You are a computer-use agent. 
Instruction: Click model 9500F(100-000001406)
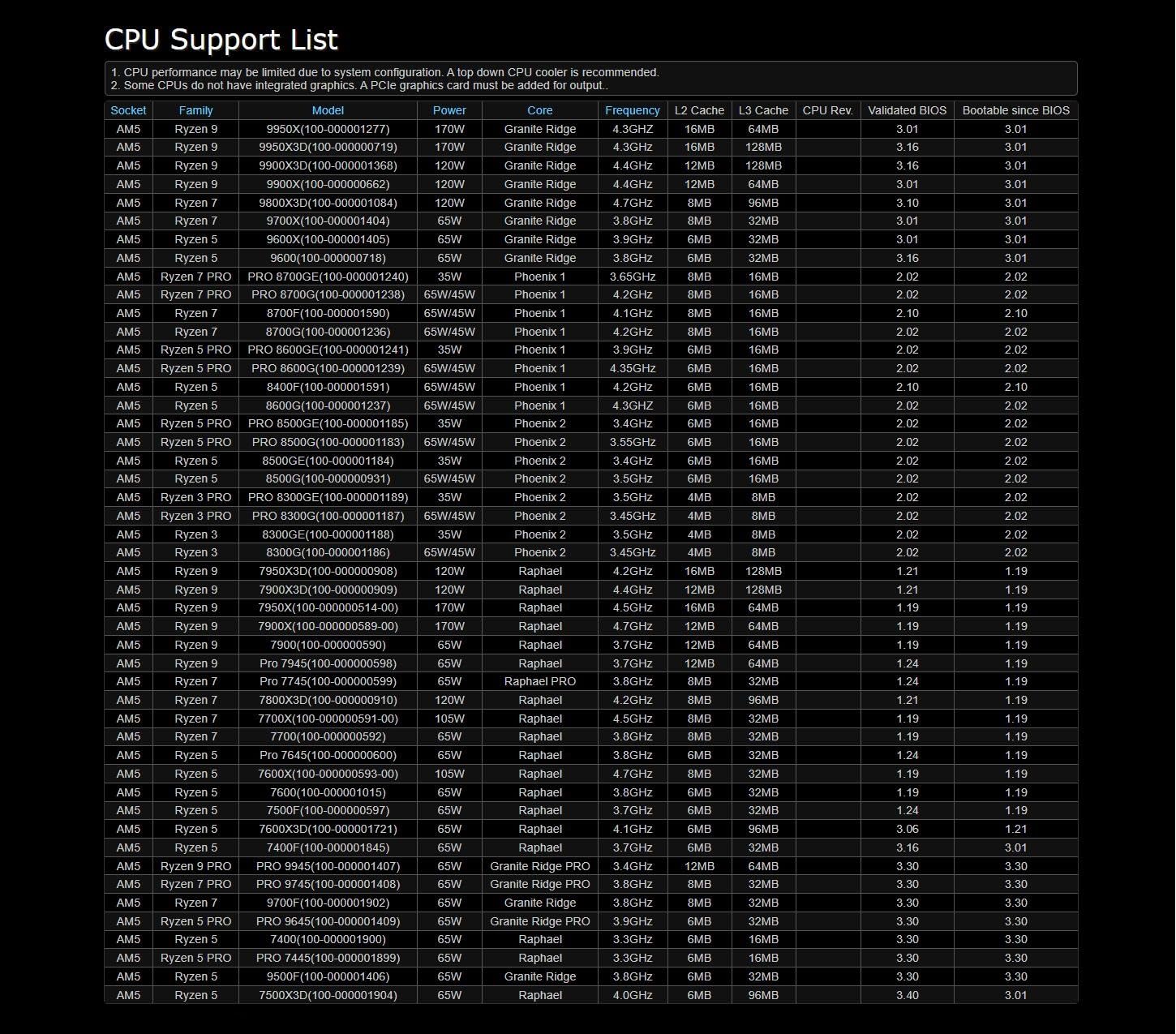tap(328, 976)
